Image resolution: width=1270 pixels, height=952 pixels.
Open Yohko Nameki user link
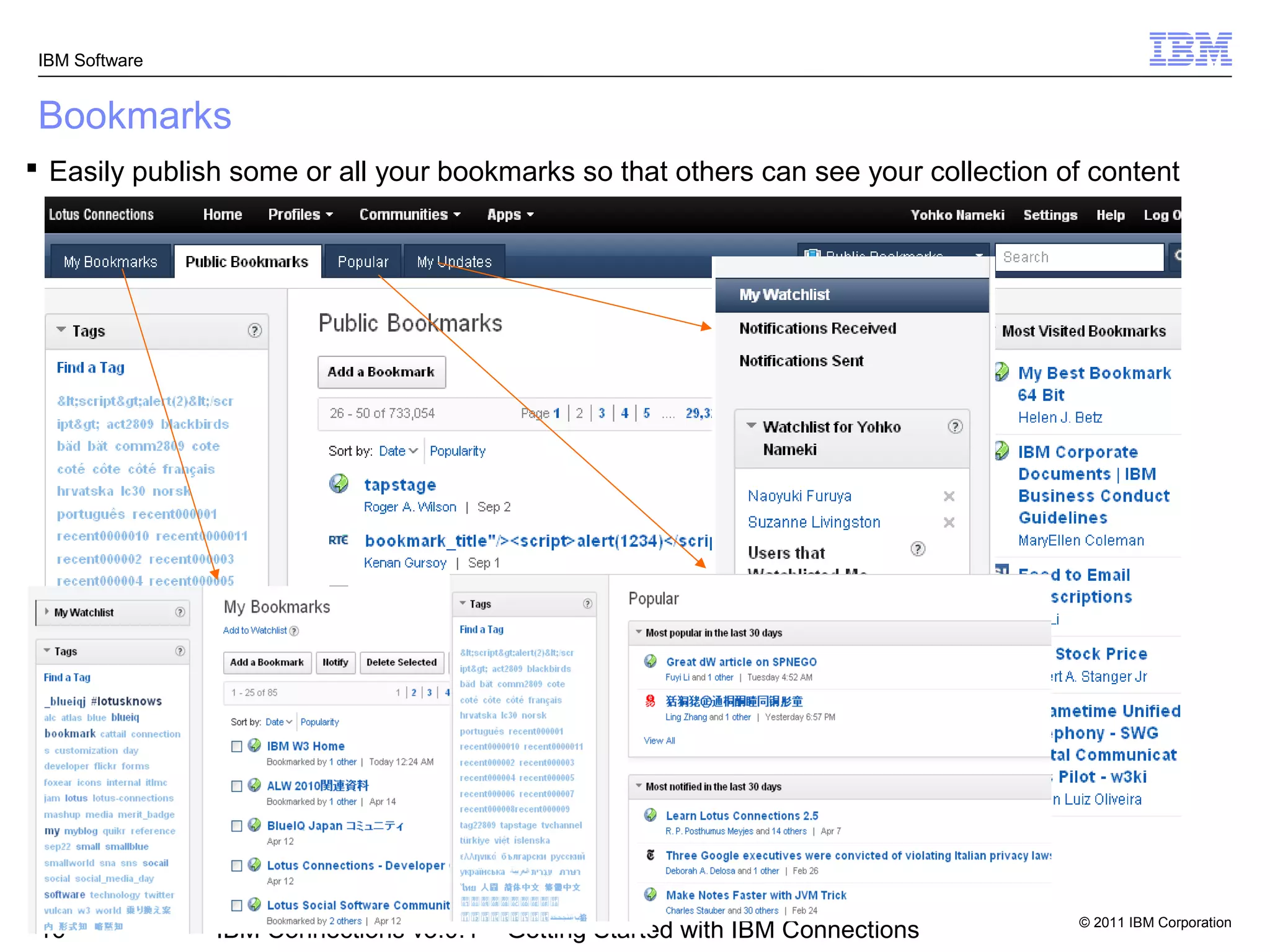pos(957,215)
